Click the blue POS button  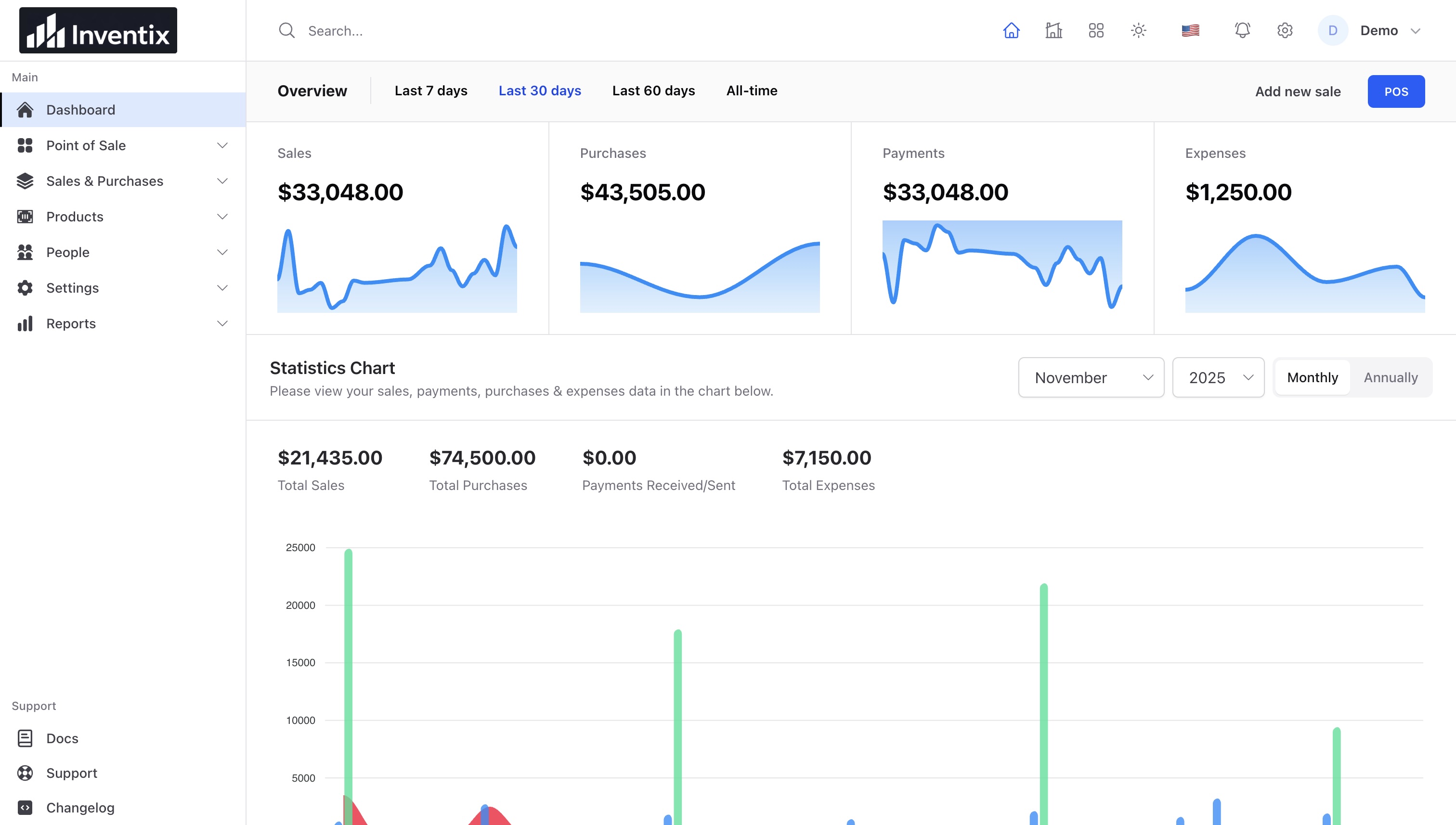tap(1396, 91)
